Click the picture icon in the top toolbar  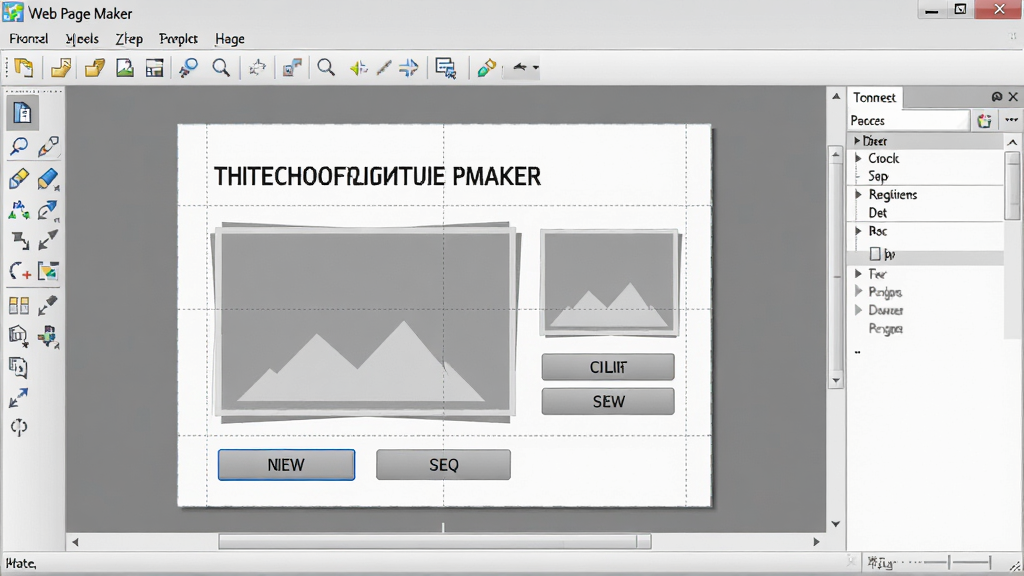125,67
